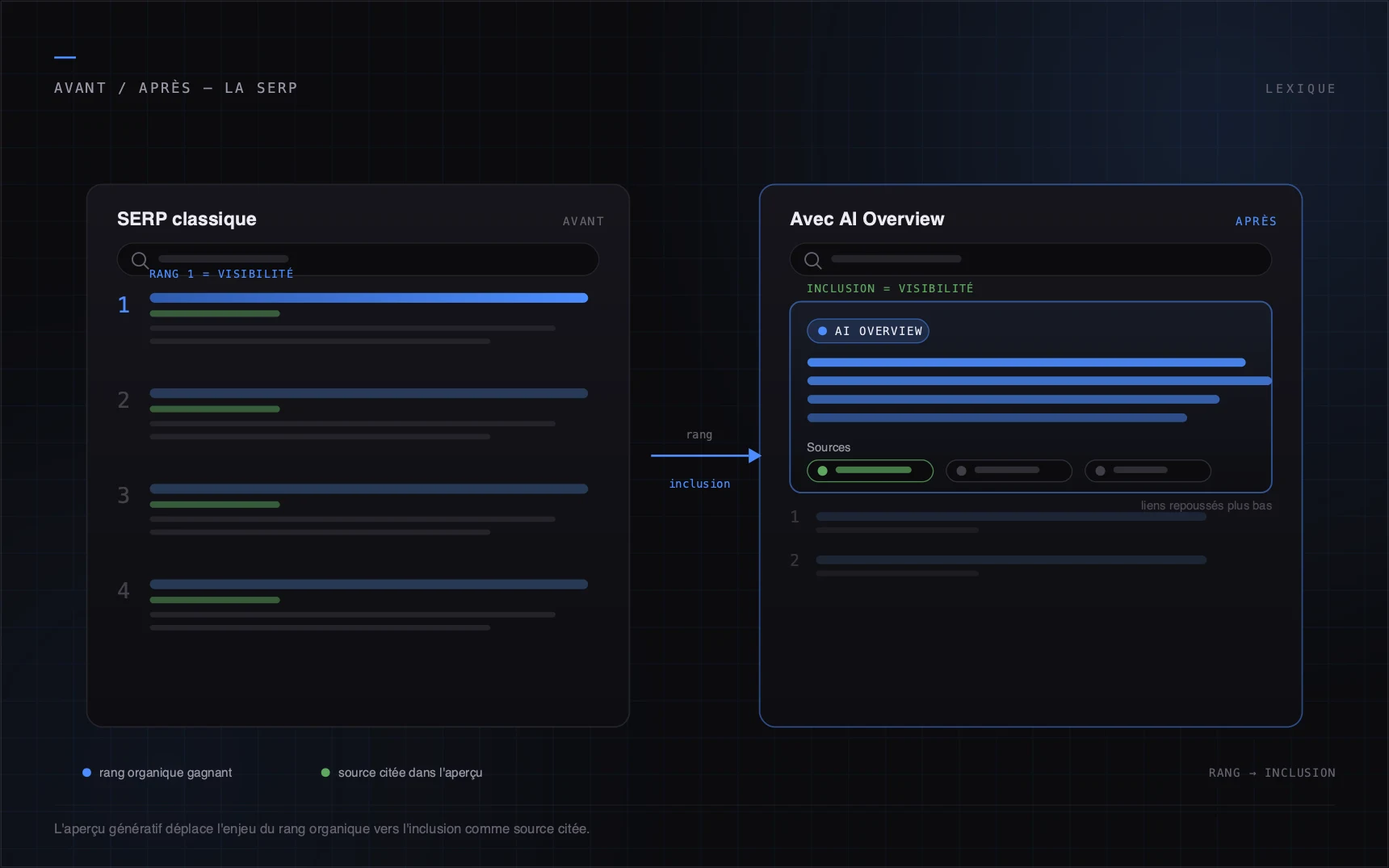
Task: Select result number 1 in SERP classique
Action: [x=353, y=319]
